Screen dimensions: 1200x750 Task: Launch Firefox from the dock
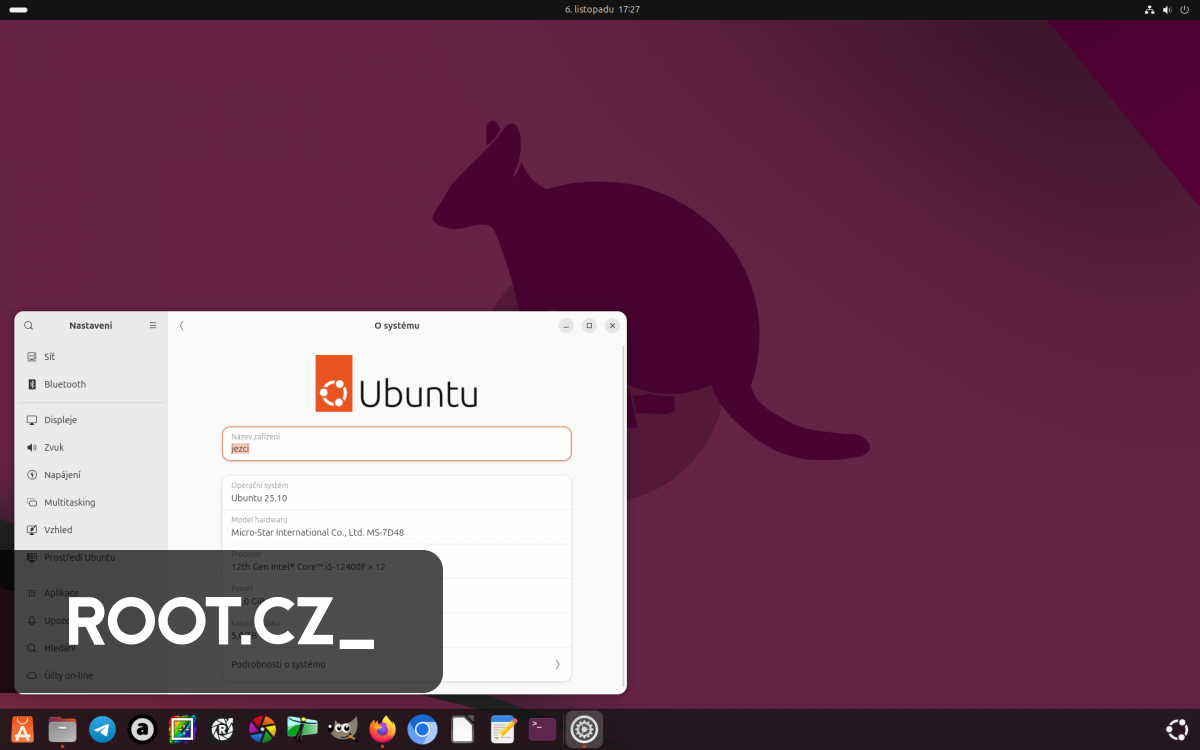382,730
